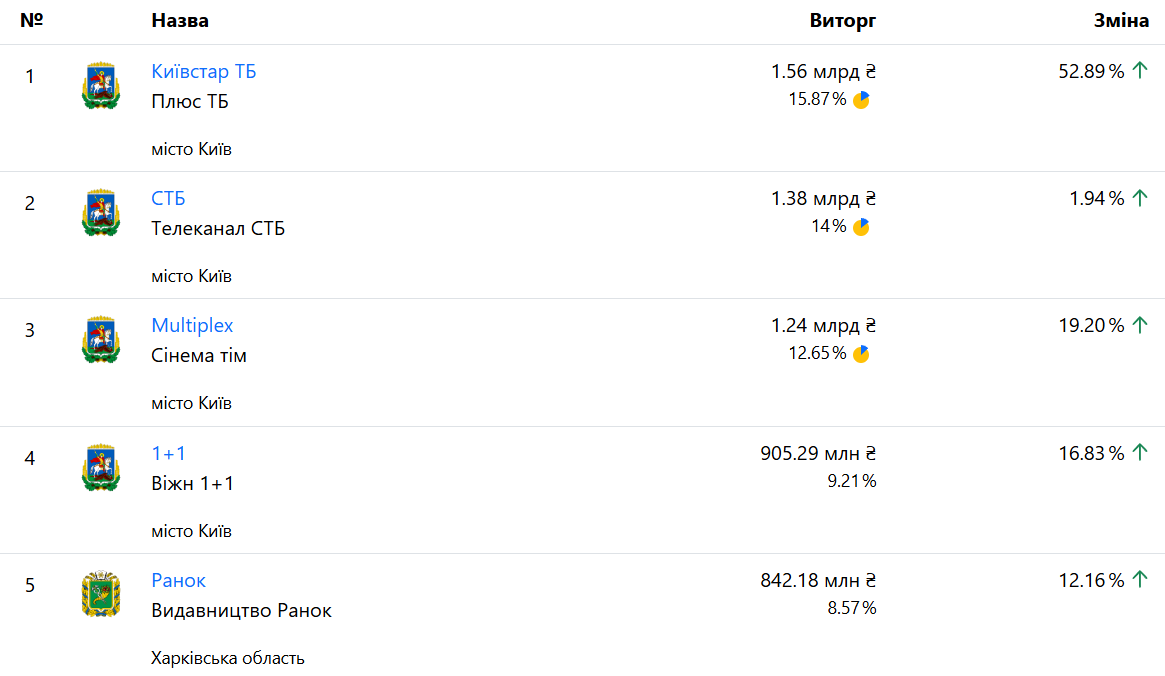Click the № column header
Image resolution: width=1165 pixels, height=676 pixels.
pyautogui.click(x=31, y=21)
